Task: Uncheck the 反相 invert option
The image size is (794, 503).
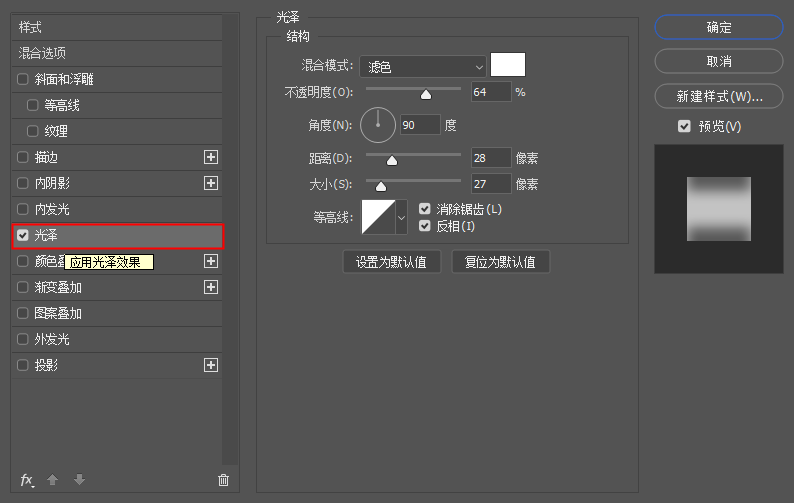Action: [425, 226]
